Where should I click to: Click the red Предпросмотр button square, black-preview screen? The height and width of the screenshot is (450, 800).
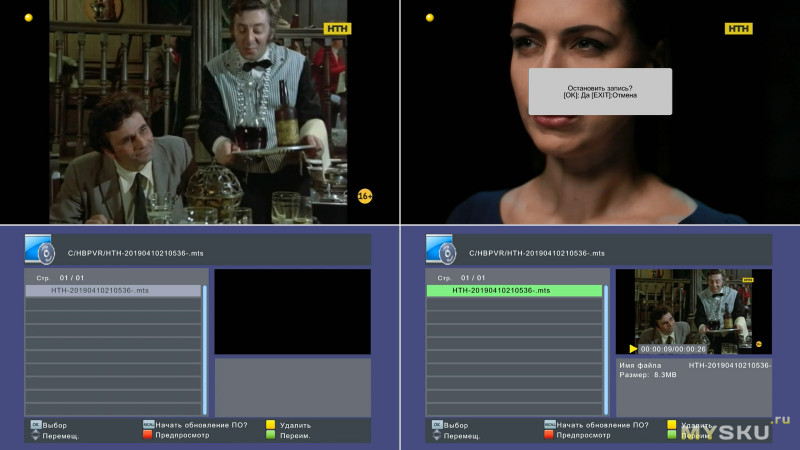[147, 435]
